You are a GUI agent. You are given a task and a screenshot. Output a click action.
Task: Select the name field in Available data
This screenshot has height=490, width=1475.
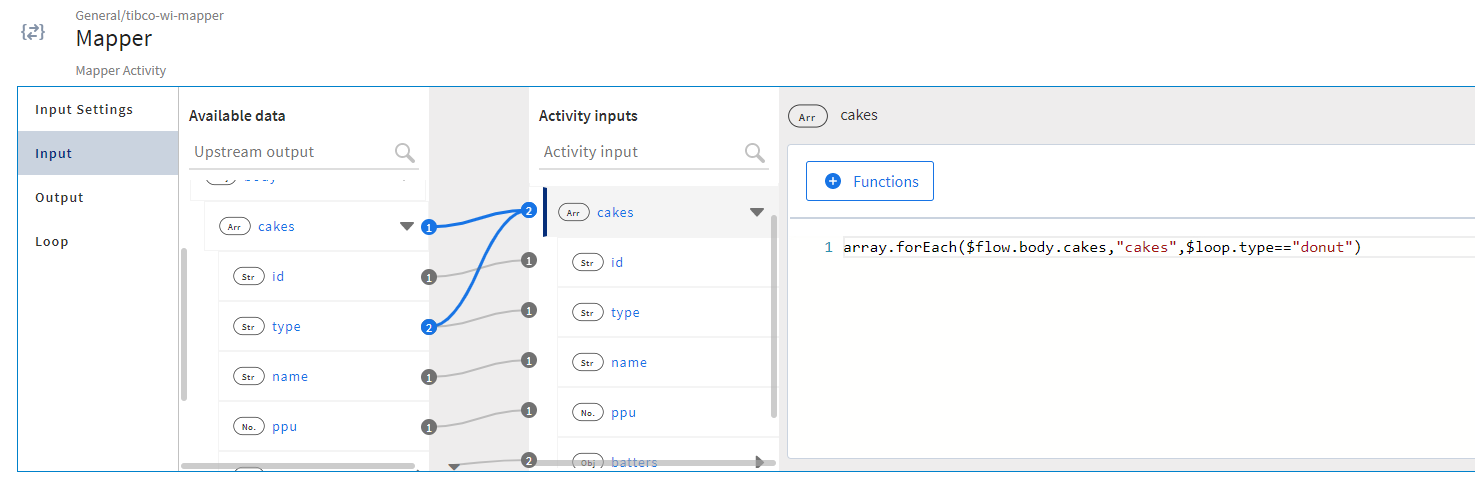pyautogui.click(x=290, y=376)
